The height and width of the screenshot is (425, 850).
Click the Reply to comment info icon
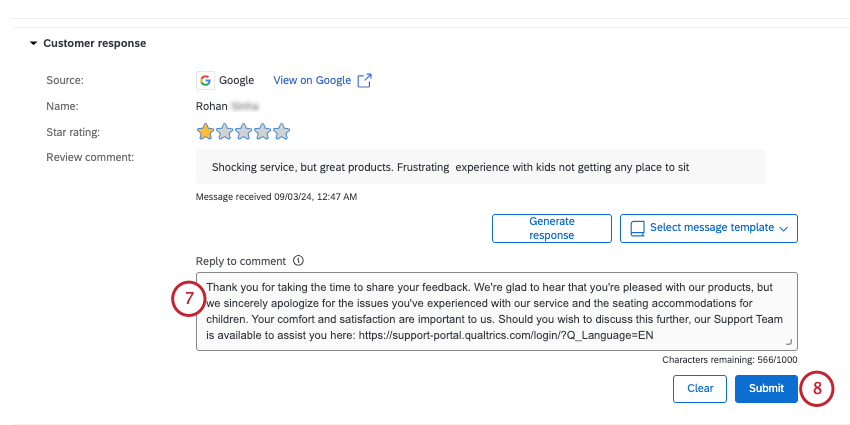pyautogui.click(x=298, y=261)
